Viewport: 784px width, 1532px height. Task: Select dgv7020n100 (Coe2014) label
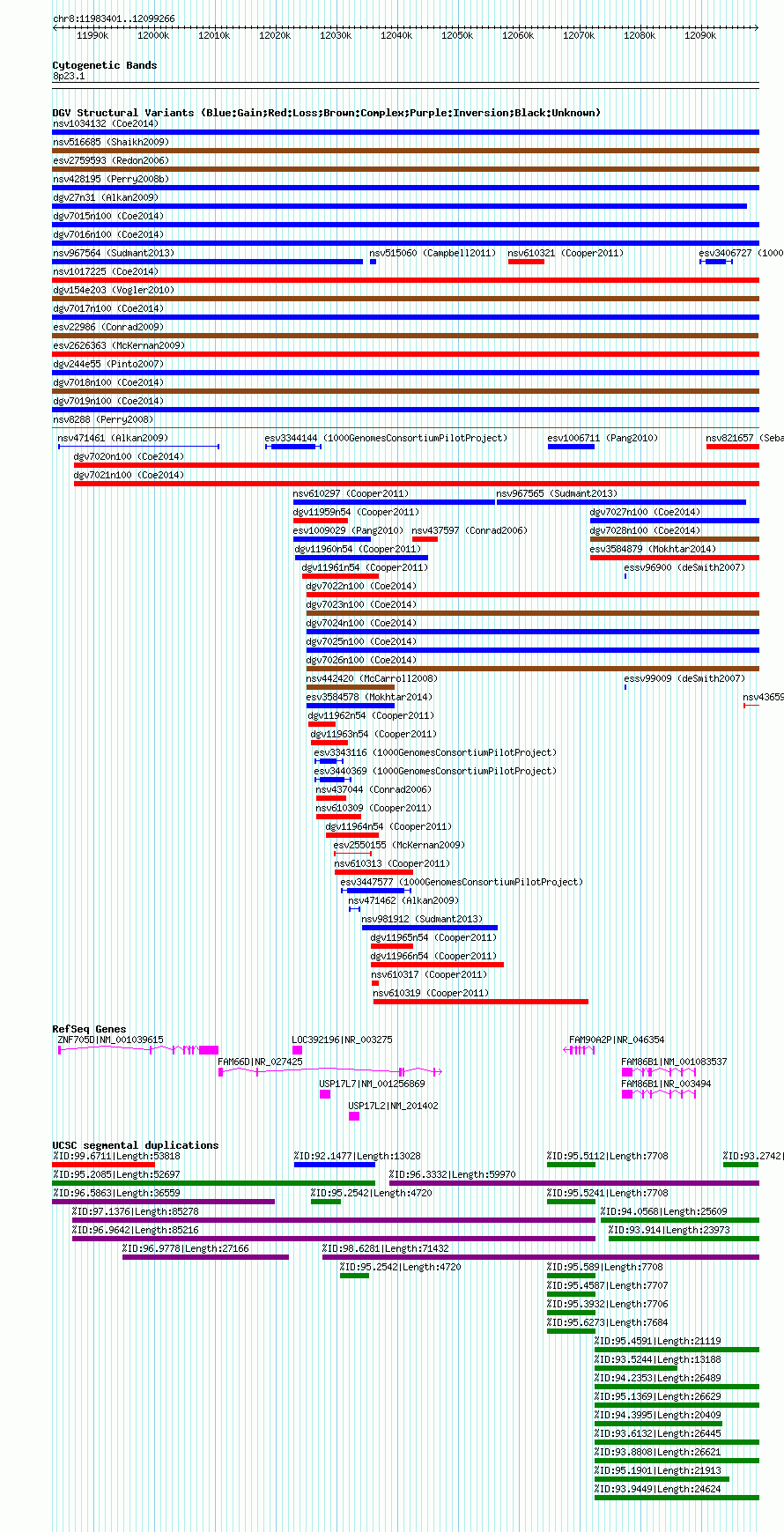[x=129, y=456]
